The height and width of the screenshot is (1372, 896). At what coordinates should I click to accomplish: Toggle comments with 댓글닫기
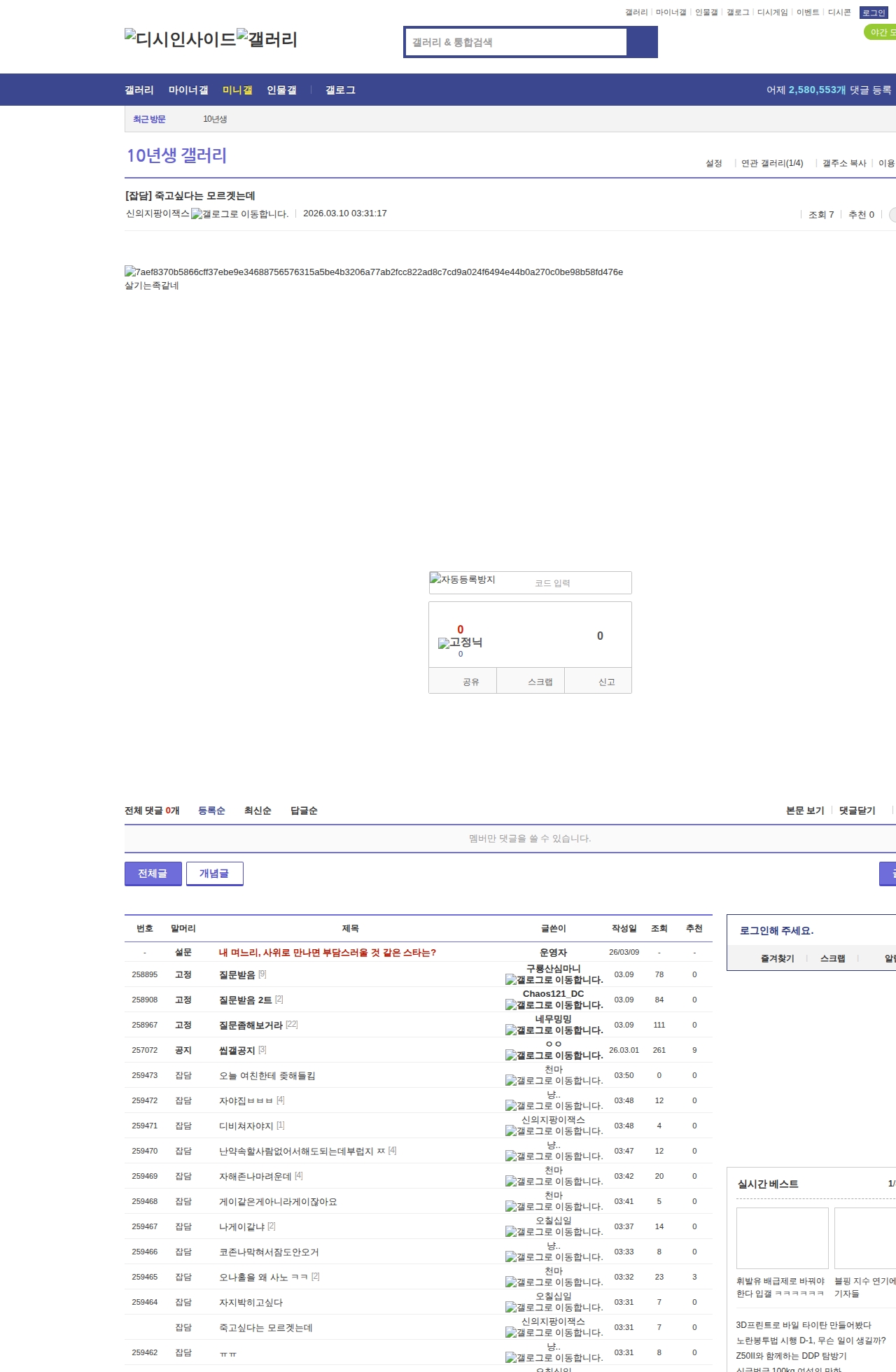857,811
